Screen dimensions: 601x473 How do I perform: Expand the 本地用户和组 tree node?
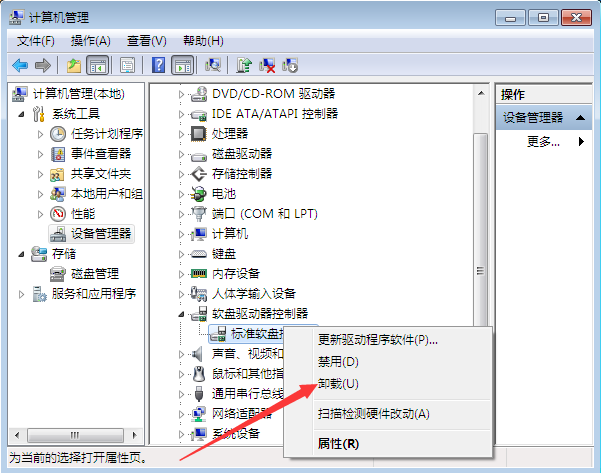point(41,194)
